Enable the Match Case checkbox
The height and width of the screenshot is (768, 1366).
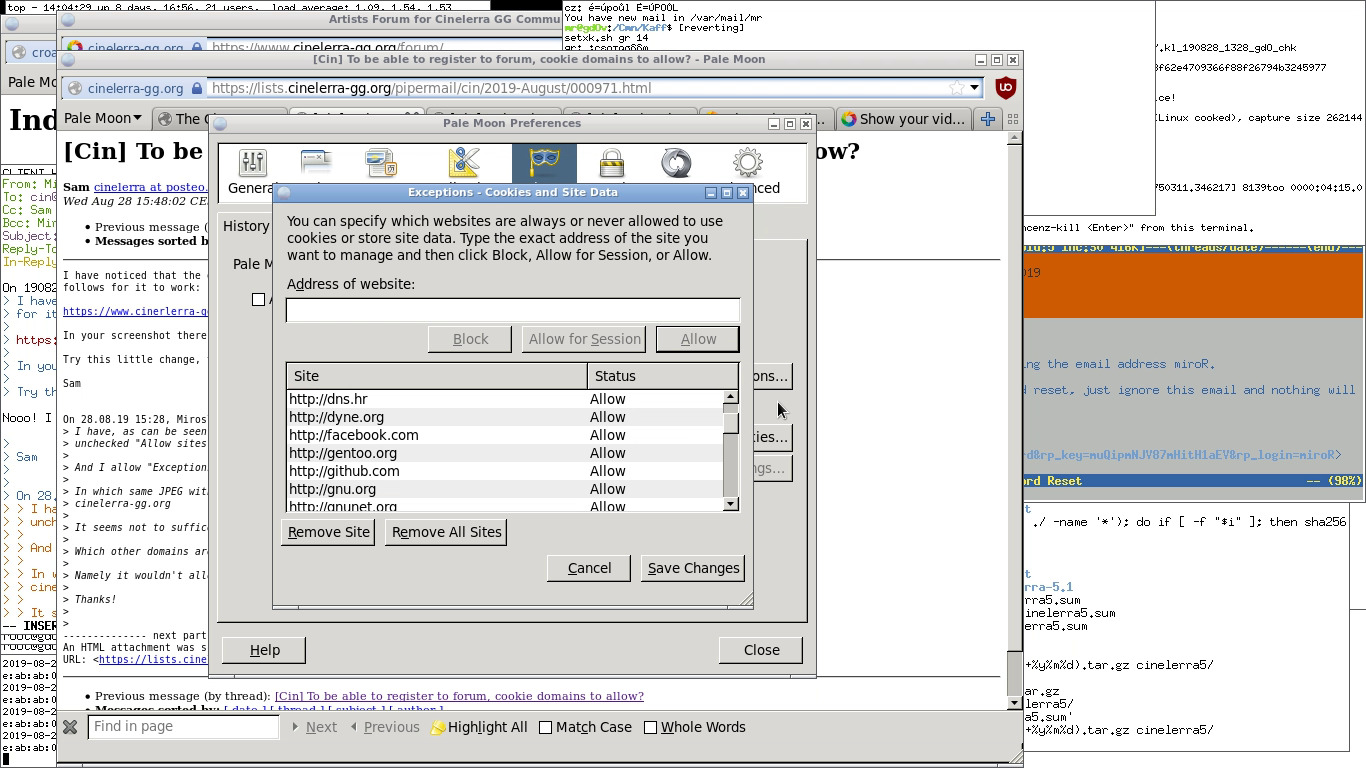pyautogui.click(x=546, y=727)
